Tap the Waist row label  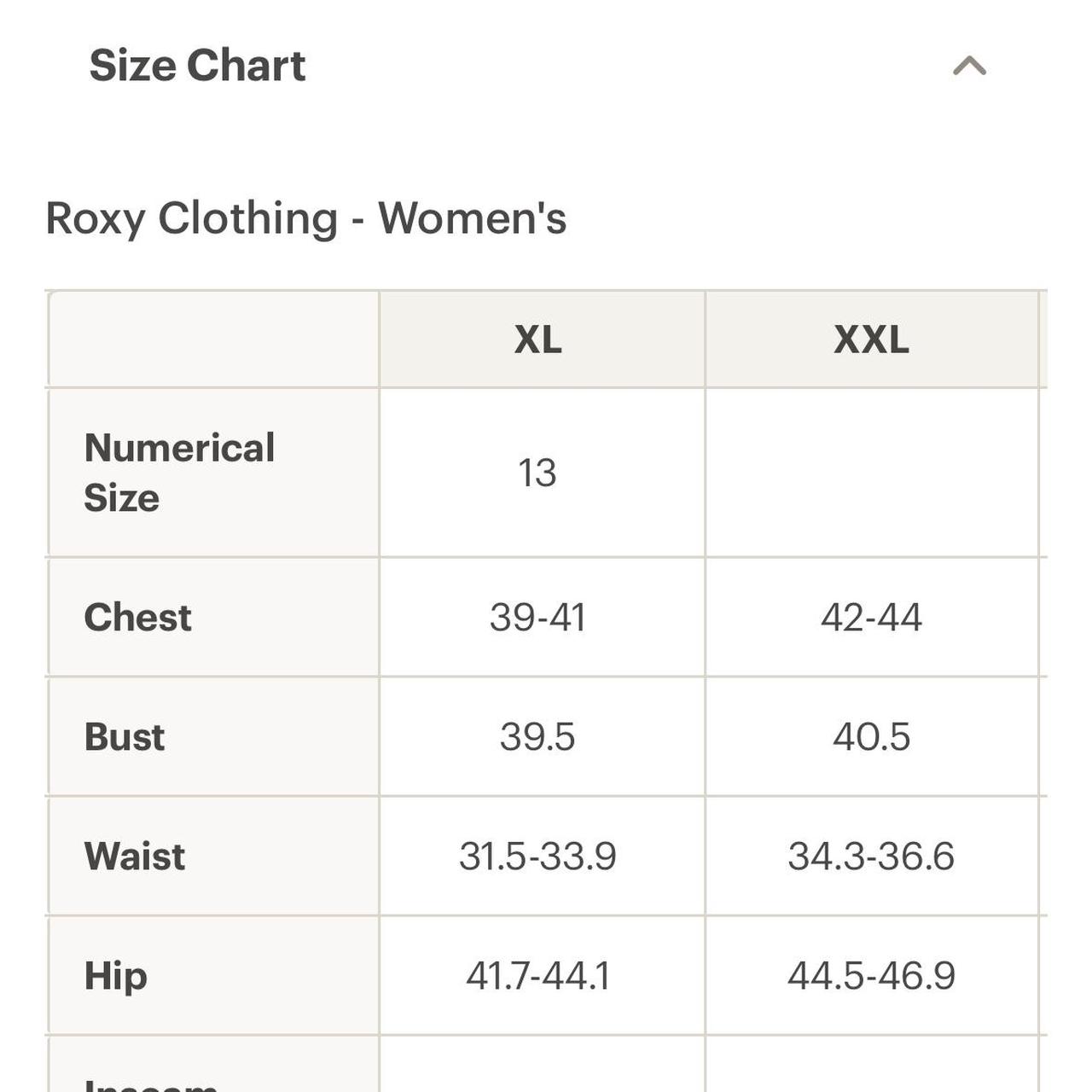pyautogui.click(x=134, y=856)
